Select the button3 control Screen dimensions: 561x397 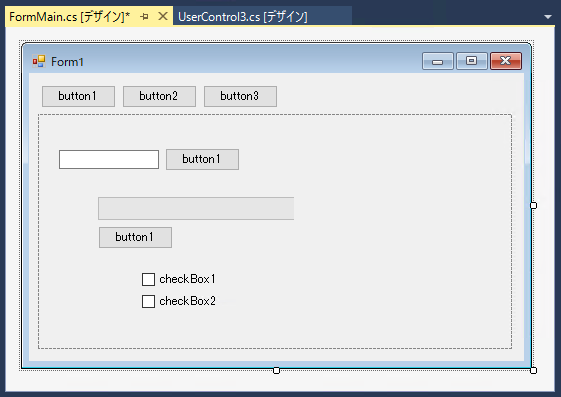240,96
